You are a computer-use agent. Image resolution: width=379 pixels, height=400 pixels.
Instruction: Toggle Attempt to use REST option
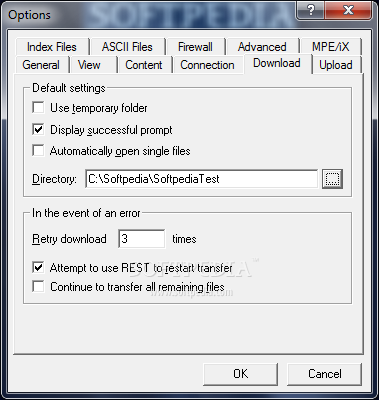click(38, 267)
